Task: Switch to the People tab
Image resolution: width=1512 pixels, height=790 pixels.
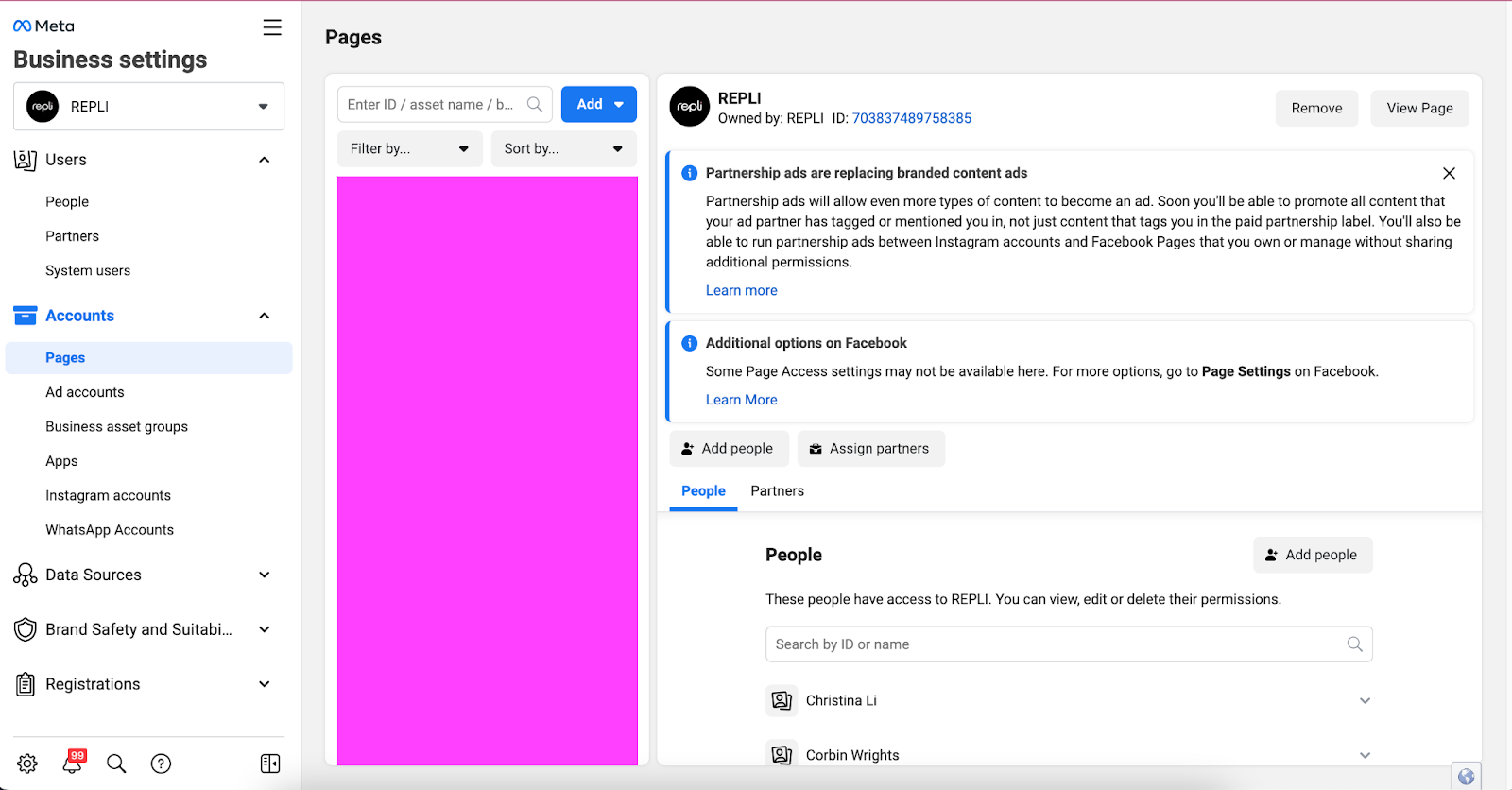Action: (703, 491)
